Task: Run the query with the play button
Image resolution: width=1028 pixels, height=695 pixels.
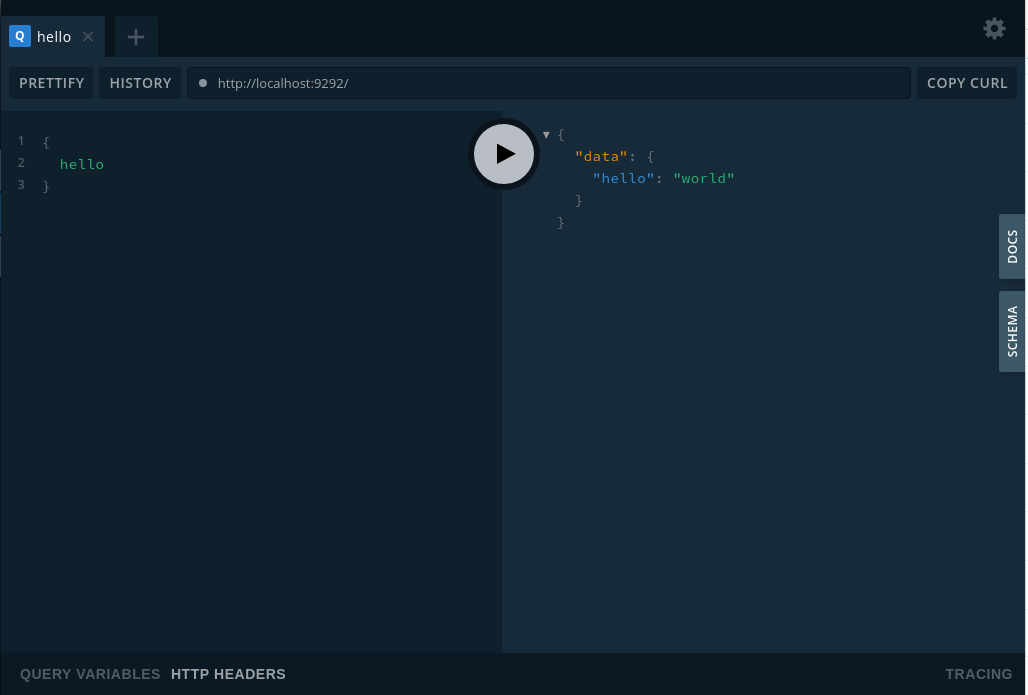Action: point(503,154)
